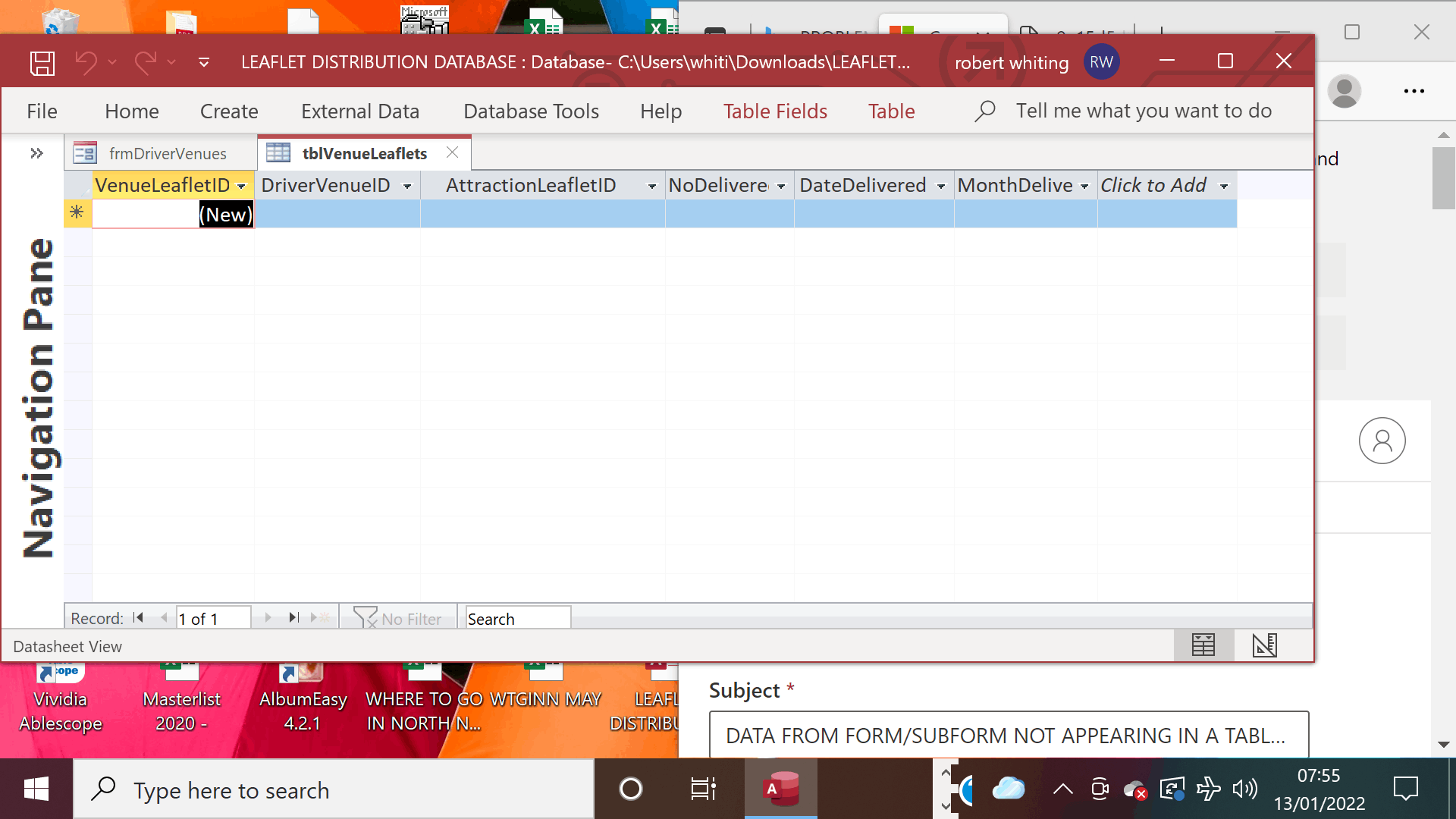Open Customize Quick Access Toolbar dropdown
This screenshot has height=819, width=1456.
(203, 62)
